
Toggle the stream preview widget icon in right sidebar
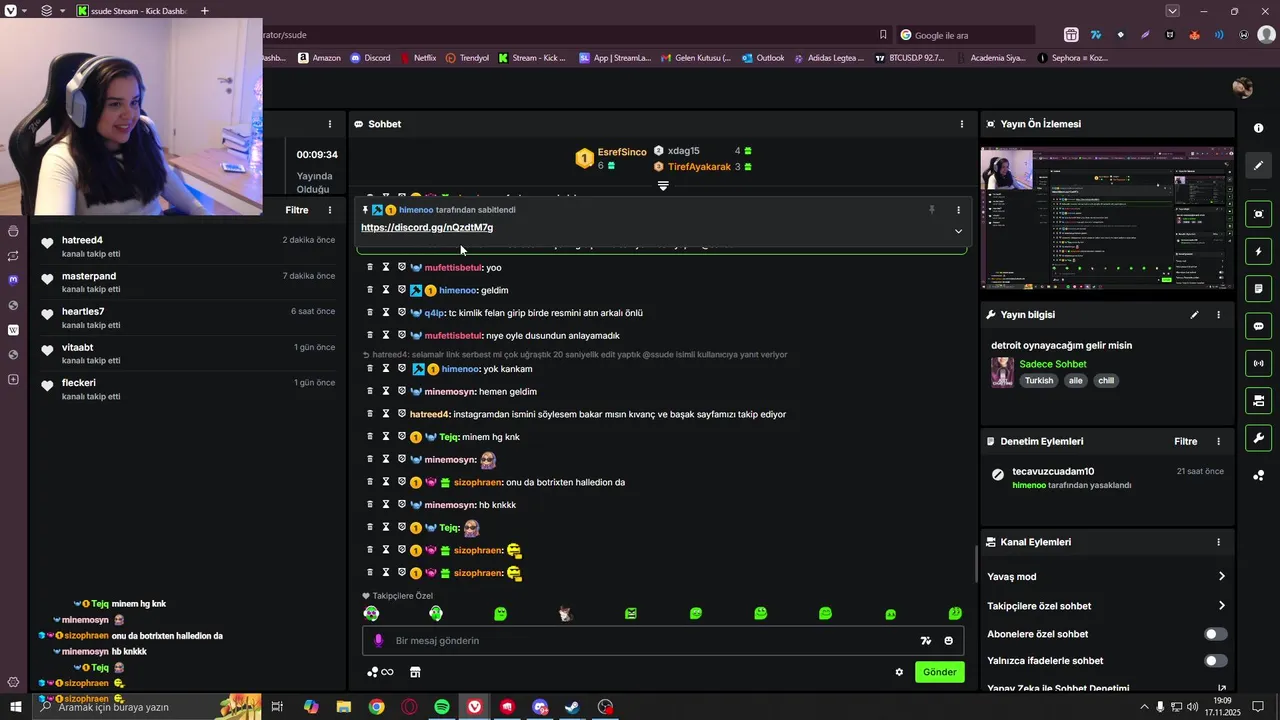pos(1258,214)
